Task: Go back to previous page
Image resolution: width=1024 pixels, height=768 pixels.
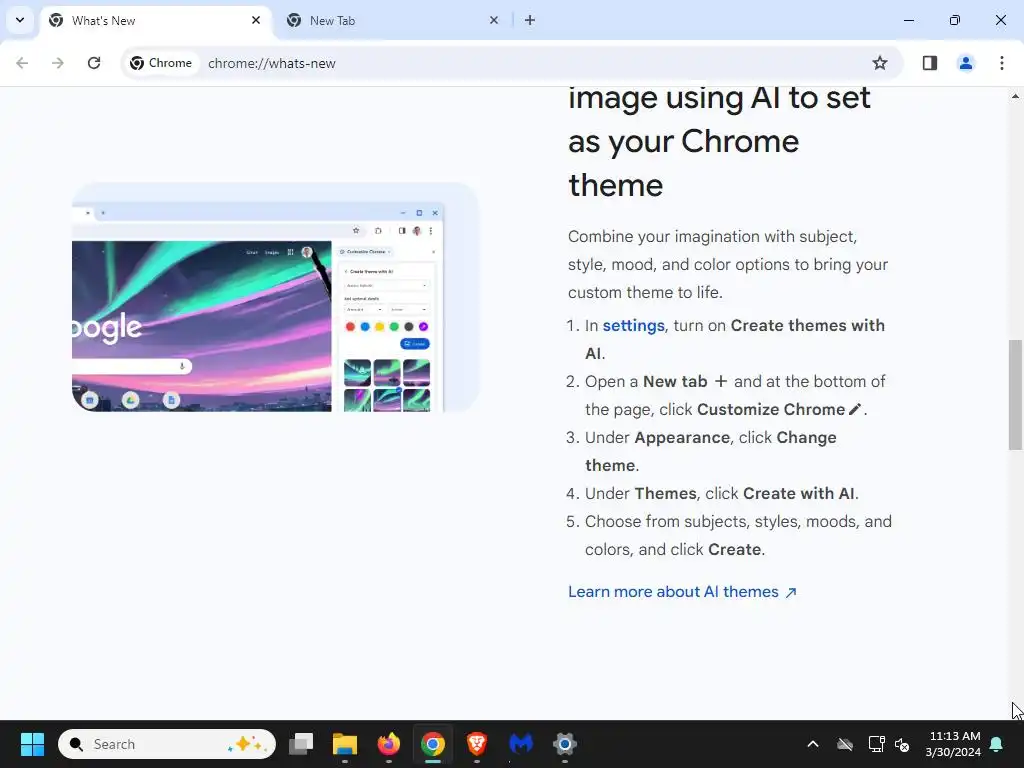Action: [22, 63]
